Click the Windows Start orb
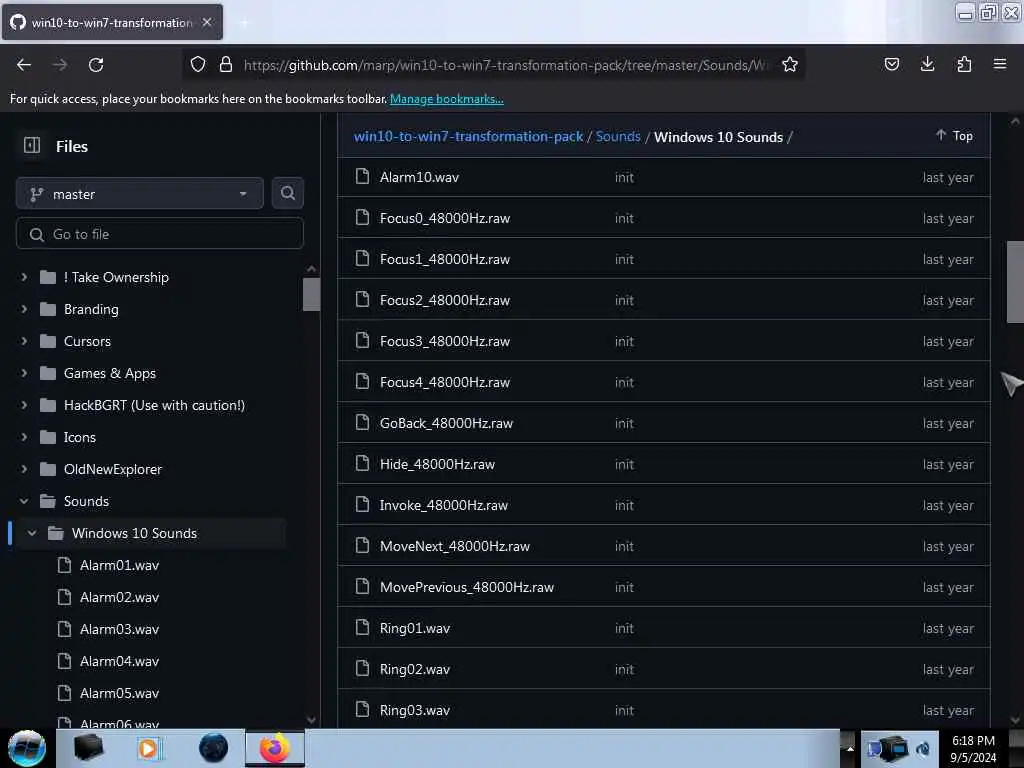The height and width of the screenshot is (768, 1024). (26, 748)
